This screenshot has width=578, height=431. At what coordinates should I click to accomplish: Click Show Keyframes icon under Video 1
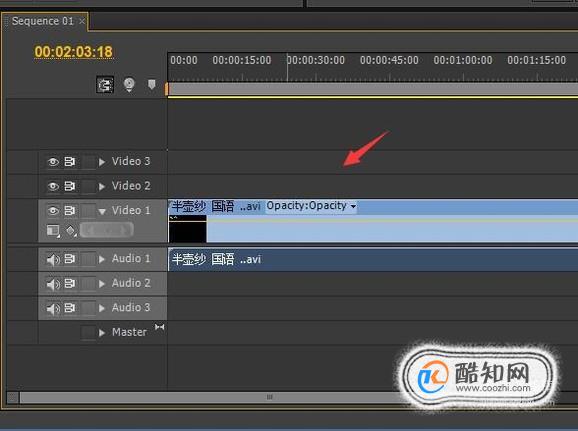click(71, 231)
